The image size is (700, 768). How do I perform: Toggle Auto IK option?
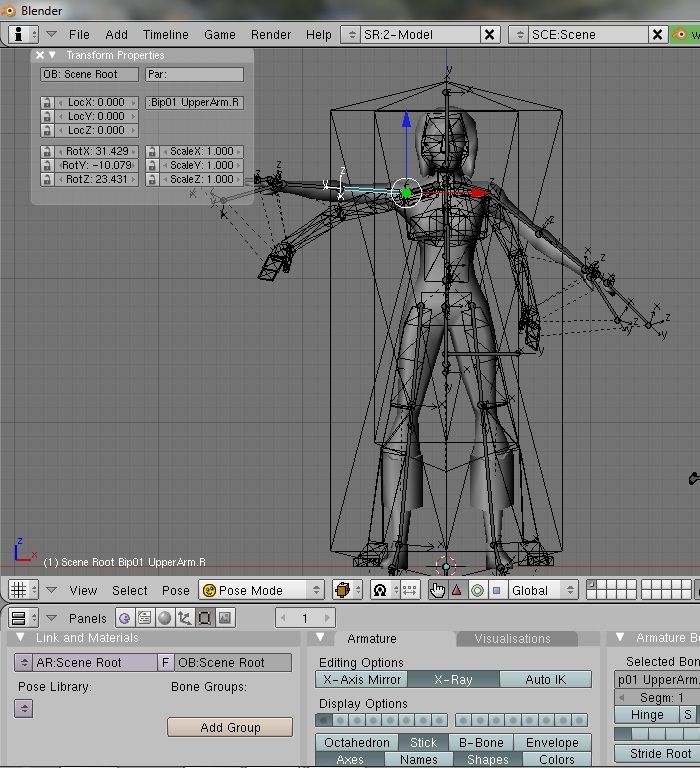[x=545, y=679]
